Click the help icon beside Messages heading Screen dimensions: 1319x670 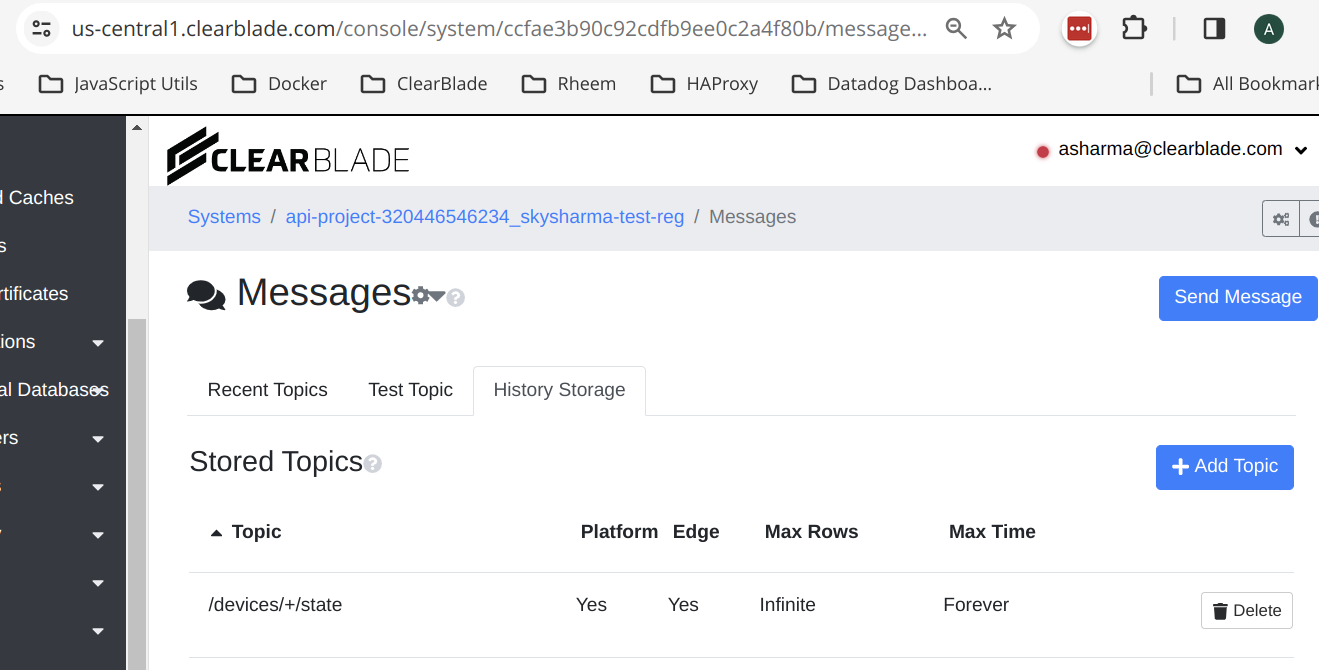coord(456,298)
